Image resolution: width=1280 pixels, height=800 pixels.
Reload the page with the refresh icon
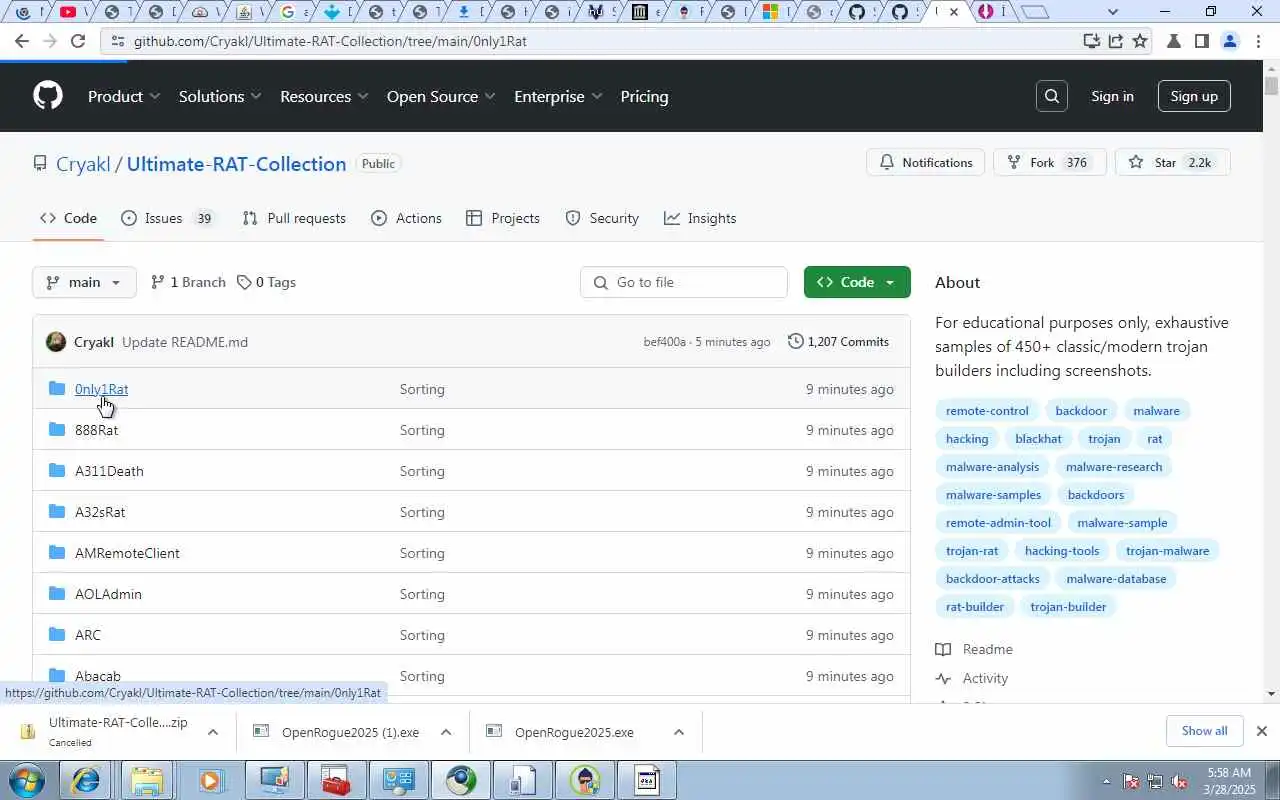click(x=78, y=41)
